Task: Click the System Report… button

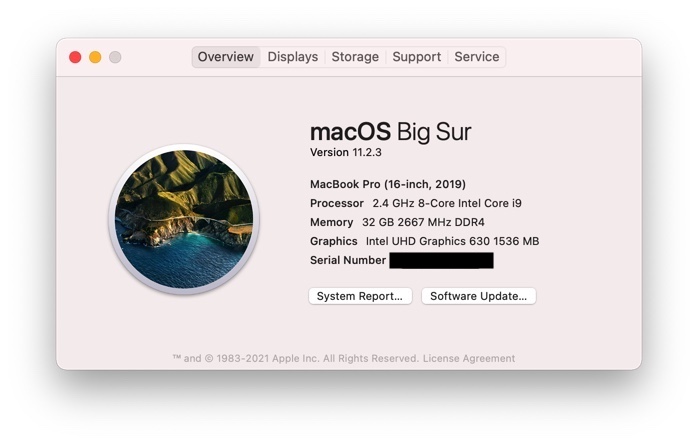Action: pyautogui.click(x=360, y=296)
